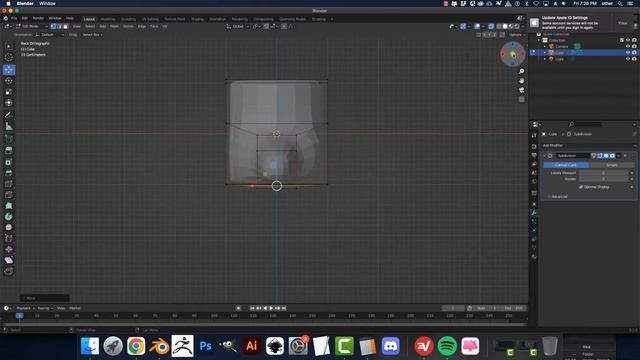Select the Extrude Region tool

(9, 151)
